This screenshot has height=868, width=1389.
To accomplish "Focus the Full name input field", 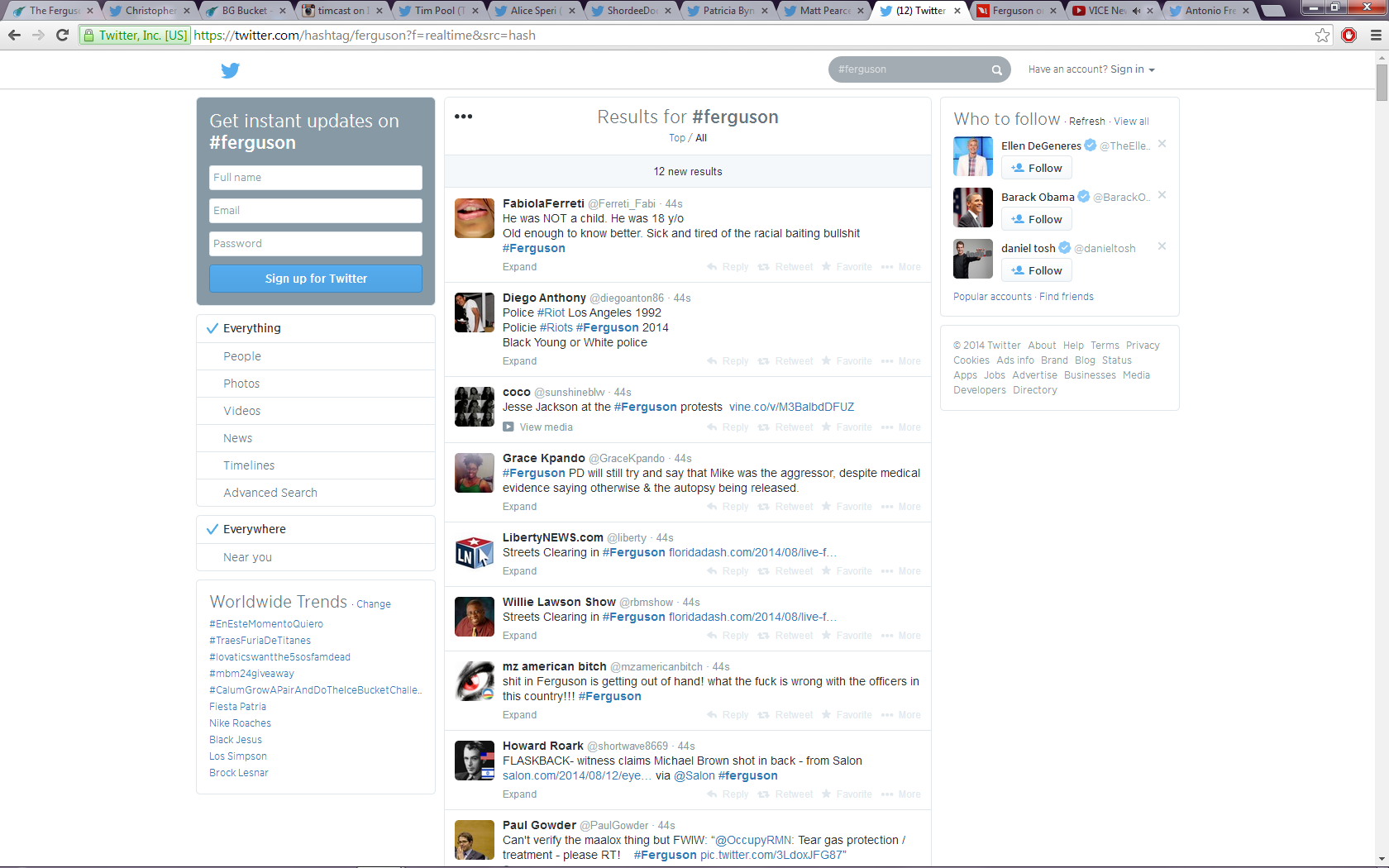I will [316, 178].
